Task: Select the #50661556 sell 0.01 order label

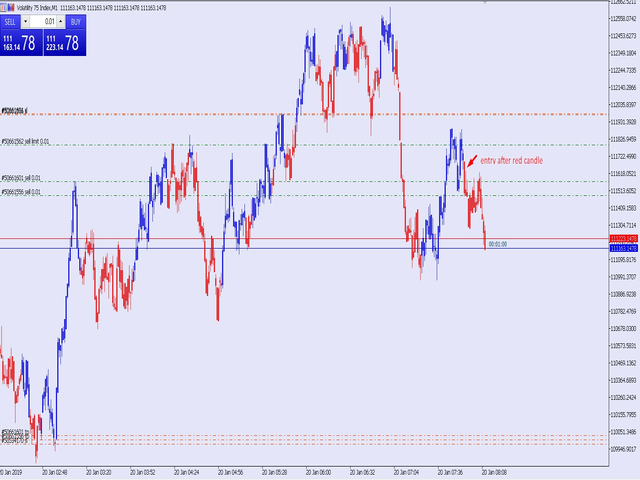Action: [21, 192]
